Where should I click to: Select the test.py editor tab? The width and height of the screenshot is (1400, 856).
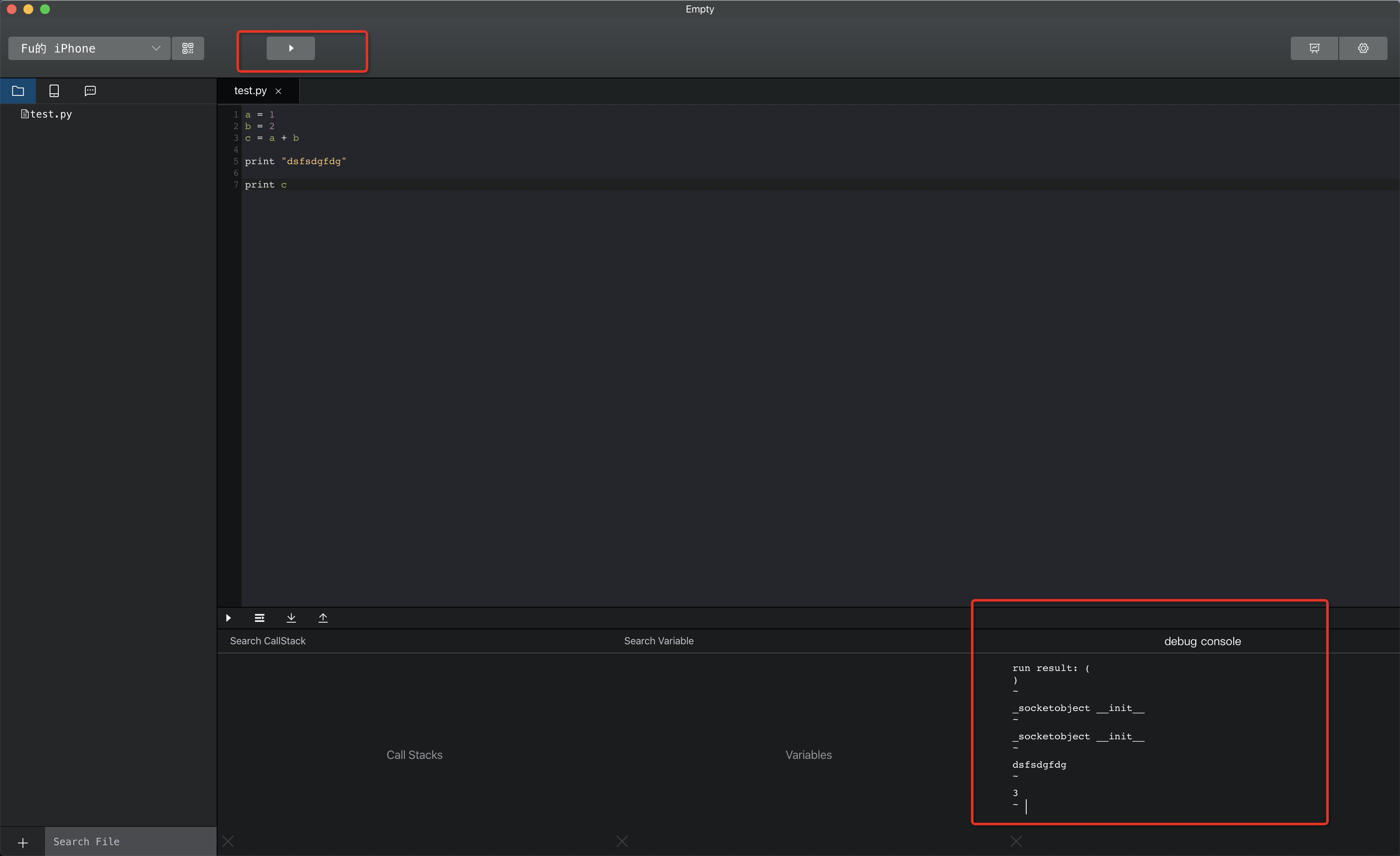[x=250, y=91]
